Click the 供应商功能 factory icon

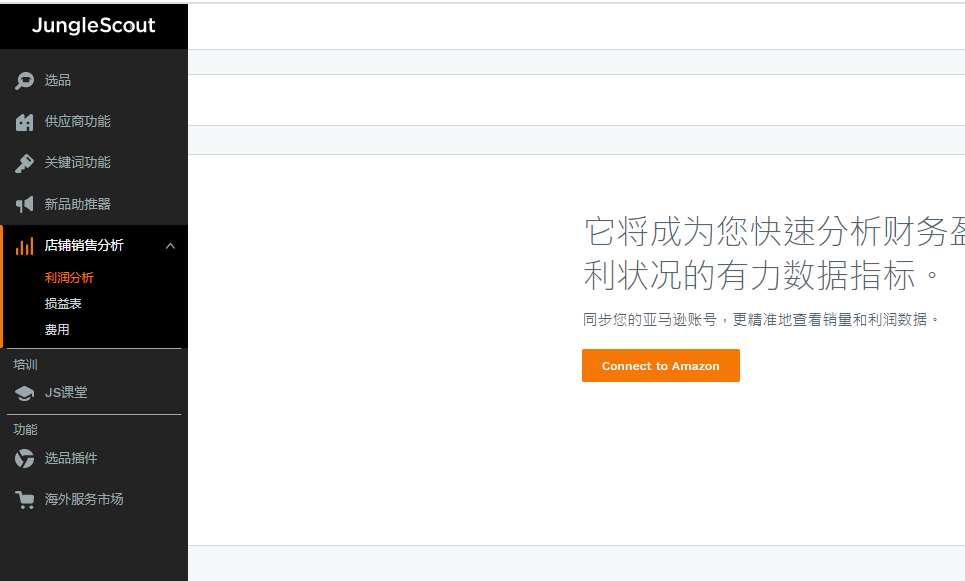pyautogui.click(x=25, y=122)
